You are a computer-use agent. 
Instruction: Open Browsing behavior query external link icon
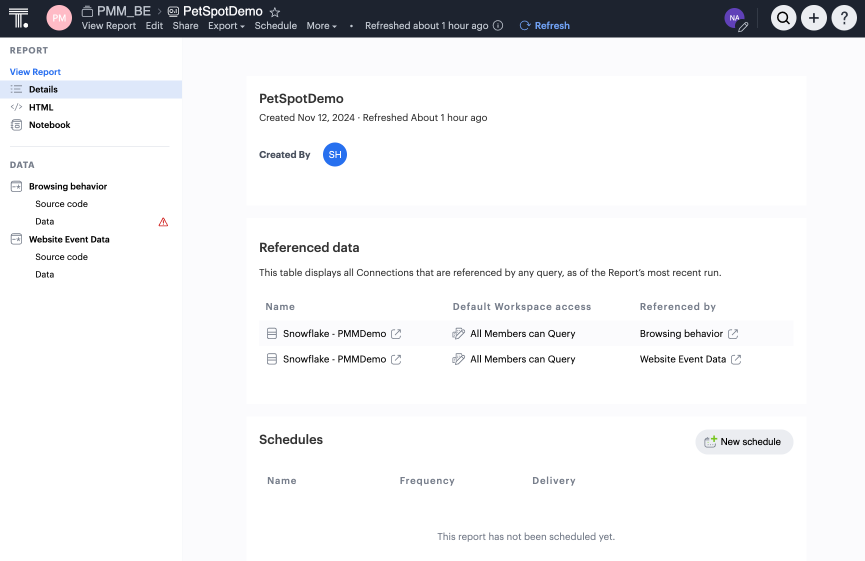tap(733, 334)
